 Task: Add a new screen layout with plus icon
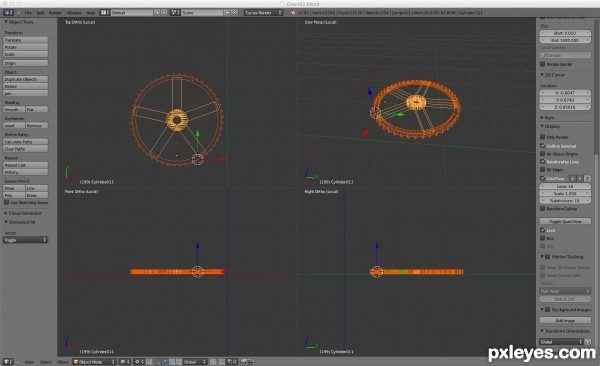(157, 13)
